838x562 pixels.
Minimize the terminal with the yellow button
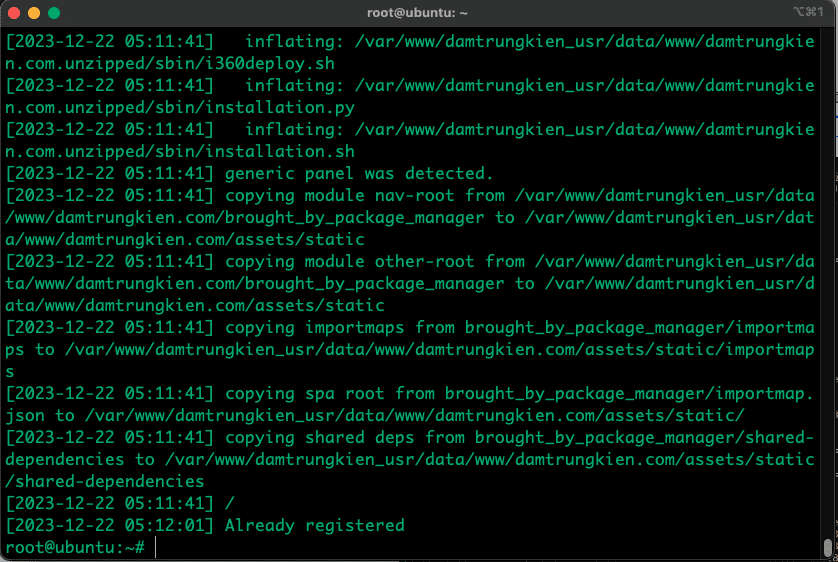pos(34,13)
